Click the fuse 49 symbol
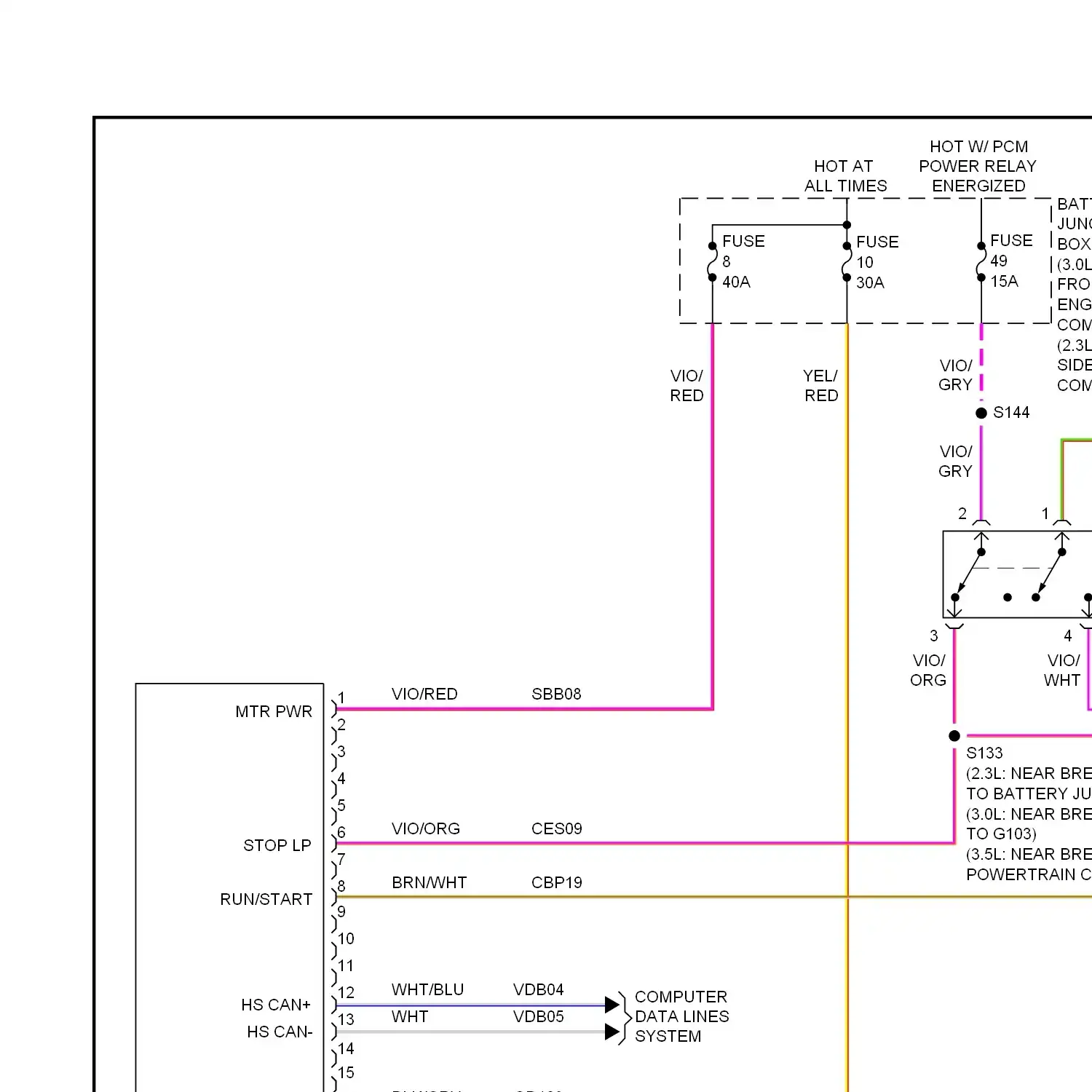 (981, 262)
